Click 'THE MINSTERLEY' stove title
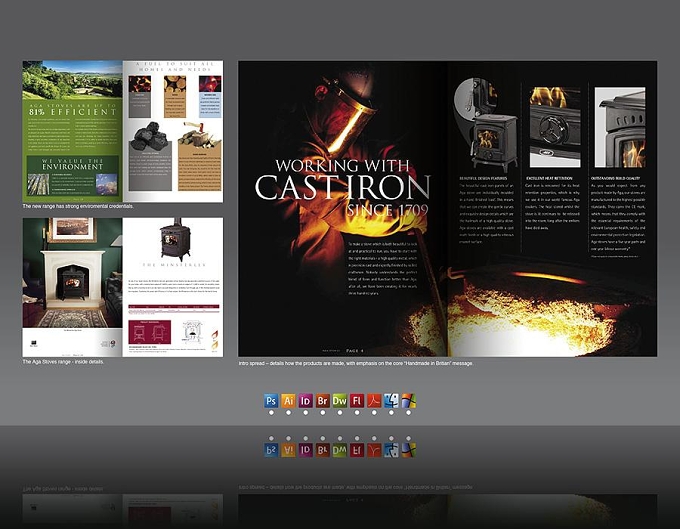This screenshot has width=680, height=529. click(174, 265)
